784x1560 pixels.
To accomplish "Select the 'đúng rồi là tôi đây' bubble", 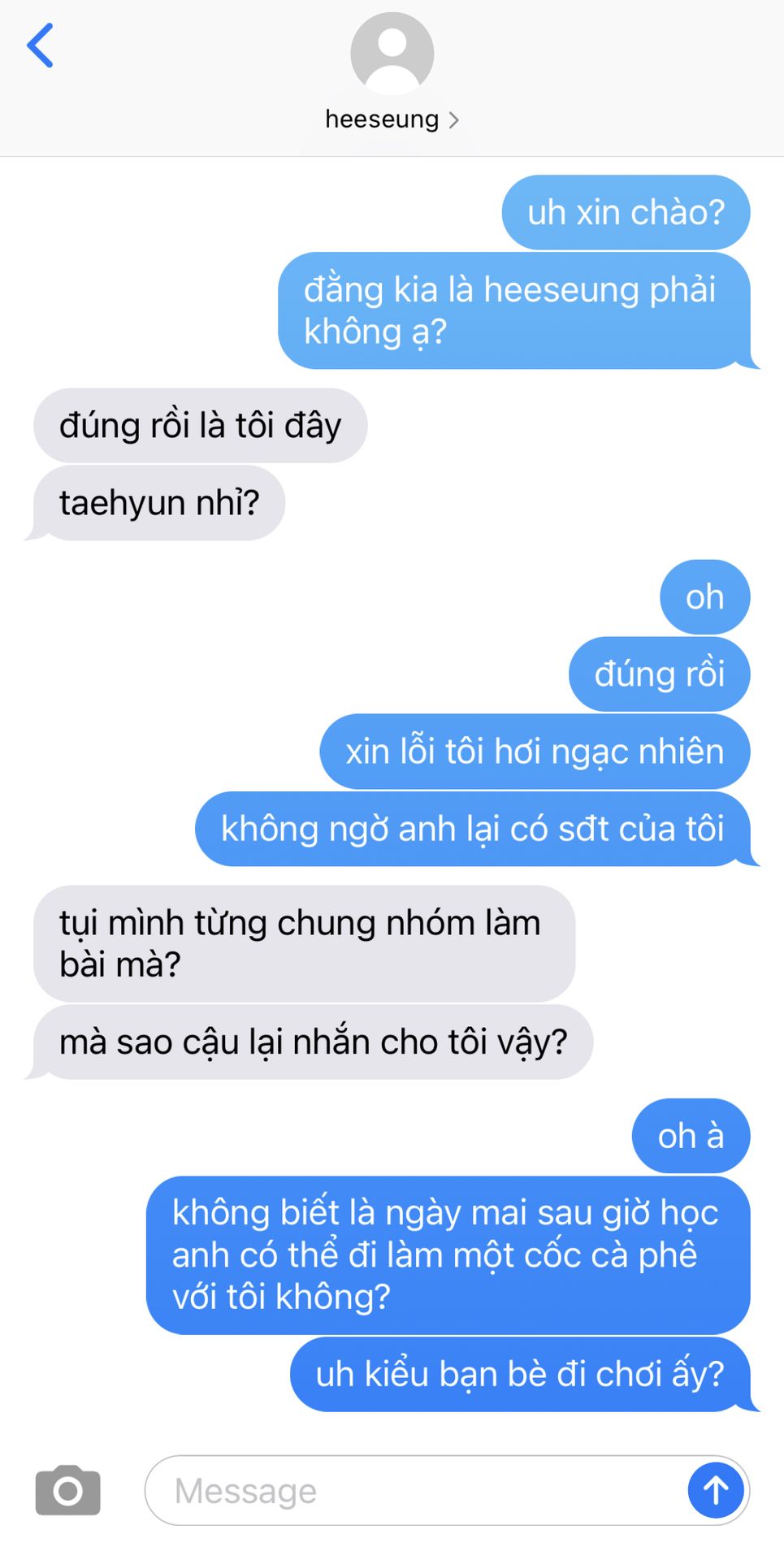I will click(200, 426).
